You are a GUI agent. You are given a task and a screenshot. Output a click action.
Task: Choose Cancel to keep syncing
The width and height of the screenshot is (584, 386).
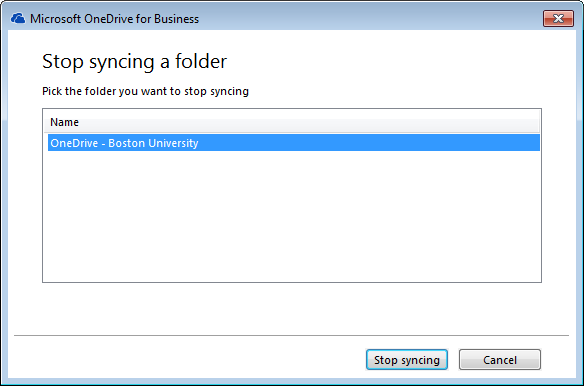(499, 360)
